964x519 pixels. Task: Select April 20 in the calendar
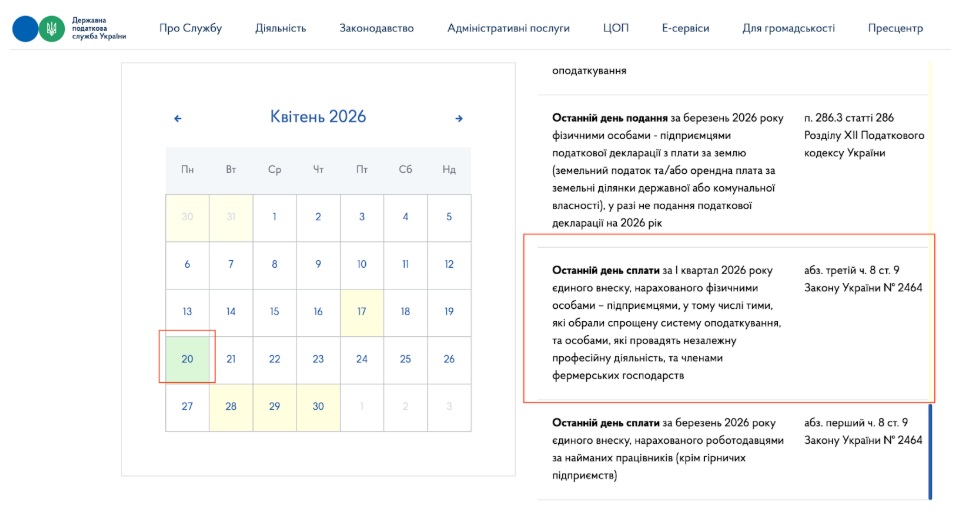(x=187, y=359)
